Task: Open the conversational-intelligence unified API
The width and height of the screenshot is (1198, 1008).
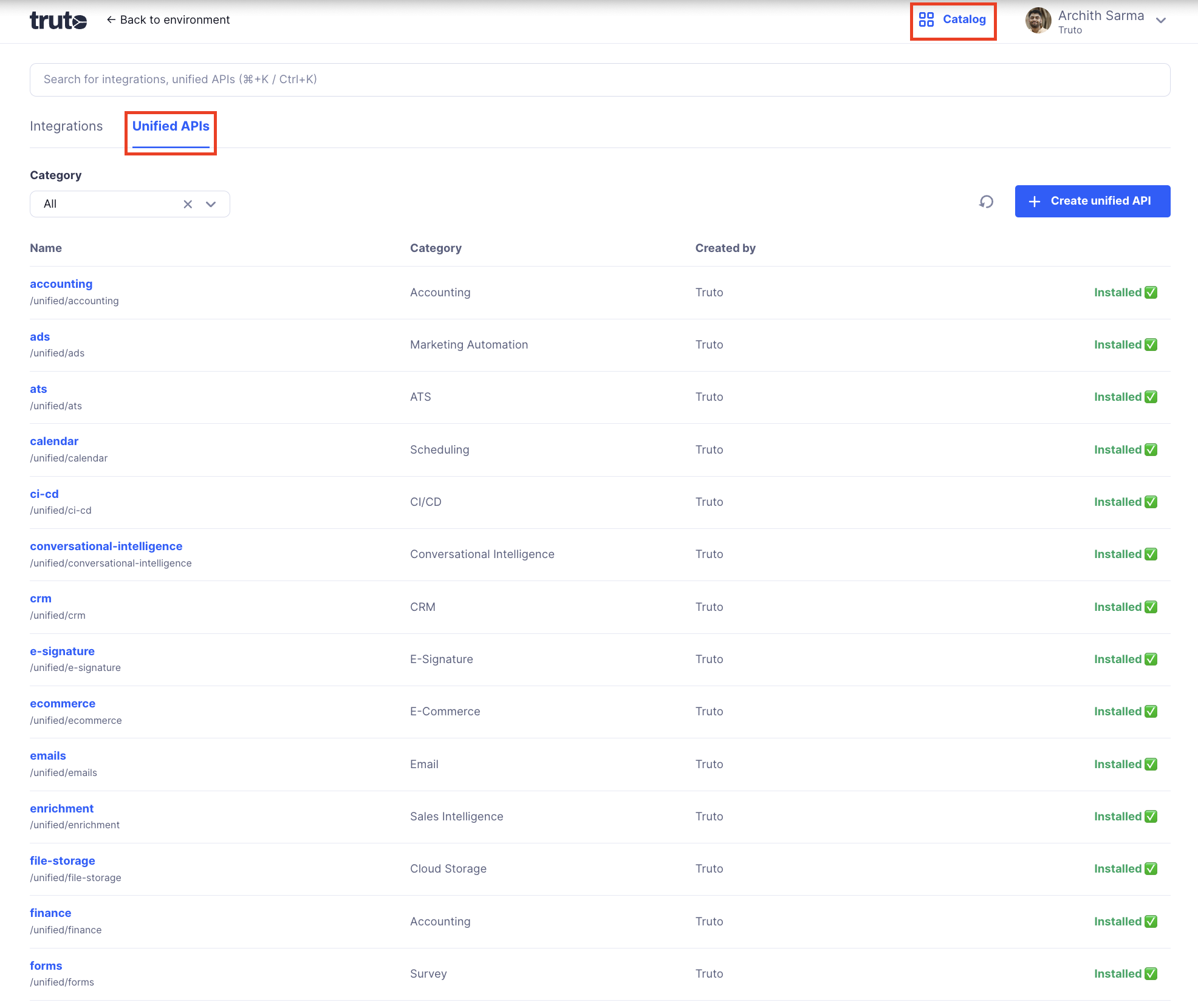Action: click(106, 547)
